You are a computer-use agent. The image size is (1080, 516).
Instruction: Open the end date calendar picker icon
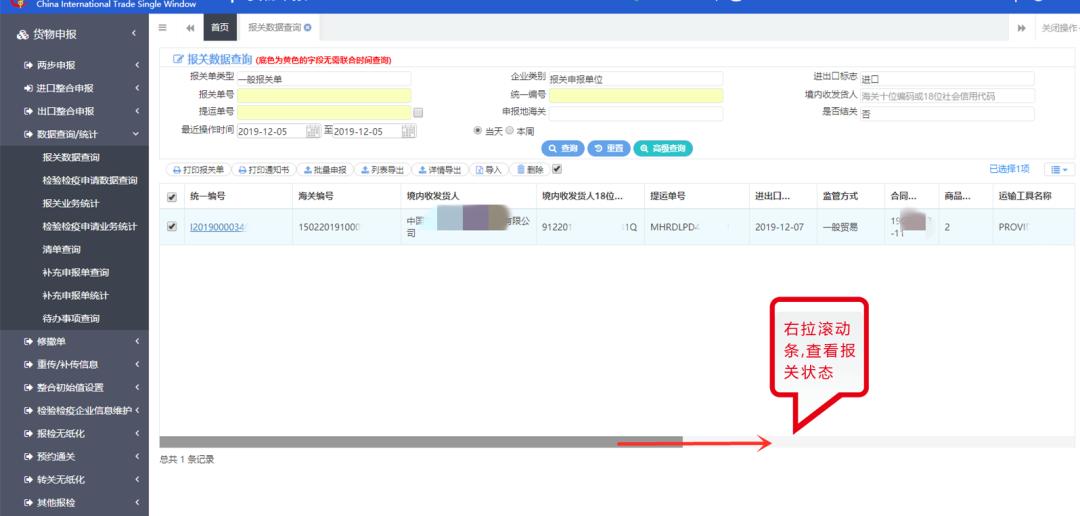coord(409,131)
